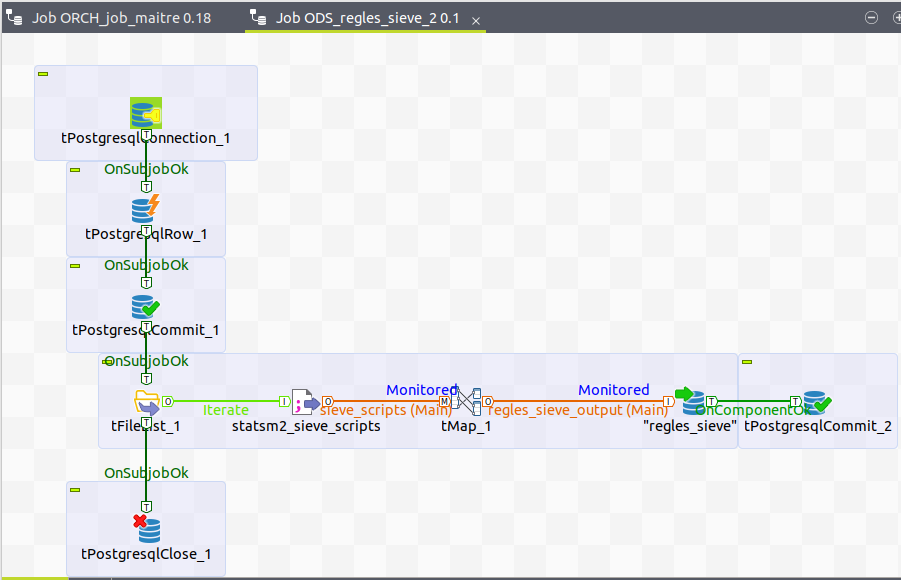Image resolution: width=901 pixels, height=580 pixels.
Task: Collapse the tPostgresqlCommit_1 subjob
Action: [75, 266]
